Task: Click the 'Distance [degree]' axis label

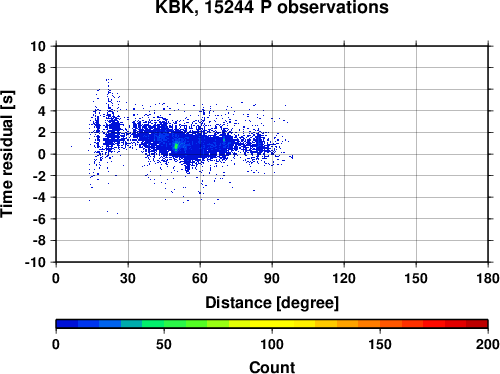Action: click(272, 303)
